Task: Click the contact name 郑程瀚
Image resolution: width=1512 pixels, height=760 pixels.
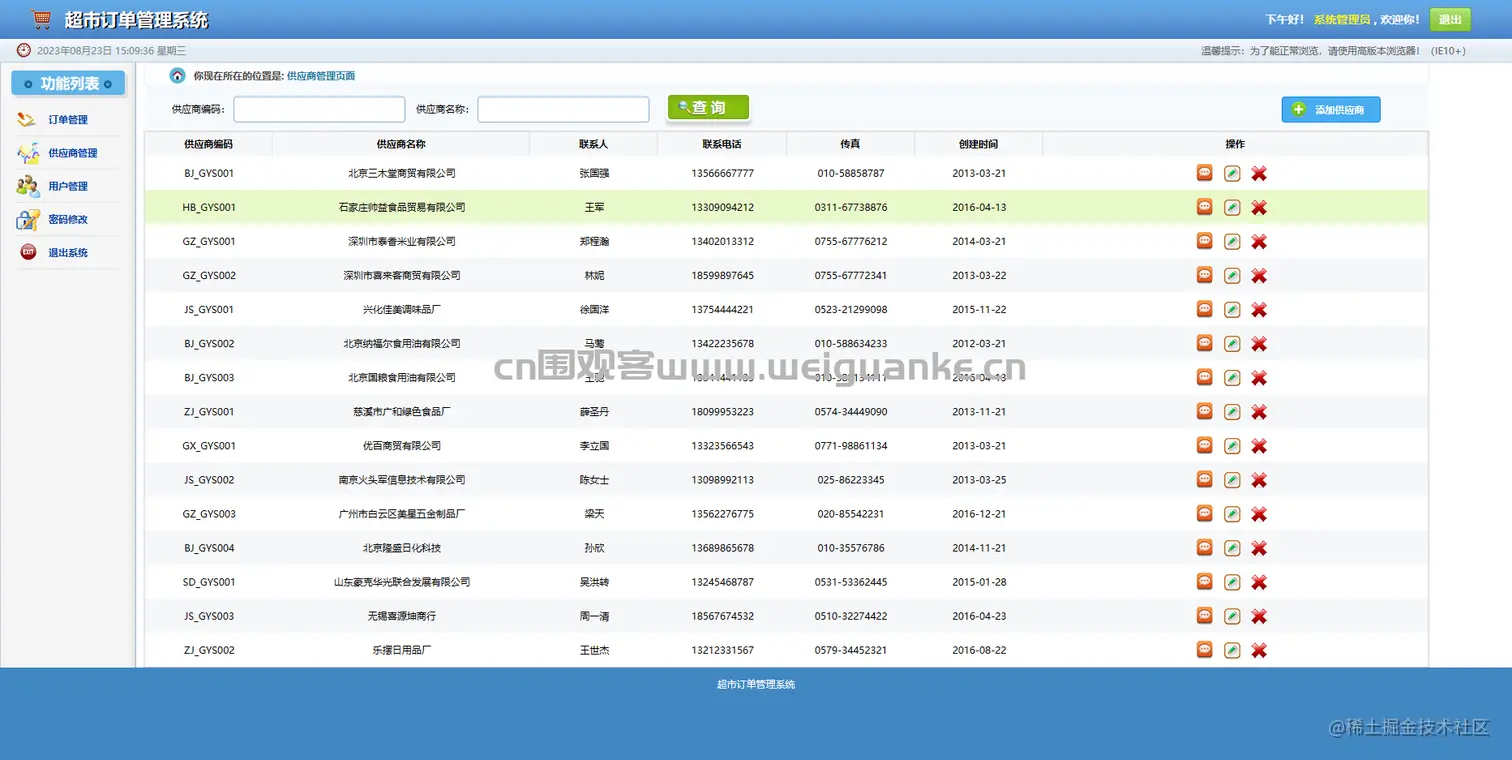Action: tap(594, 241)
